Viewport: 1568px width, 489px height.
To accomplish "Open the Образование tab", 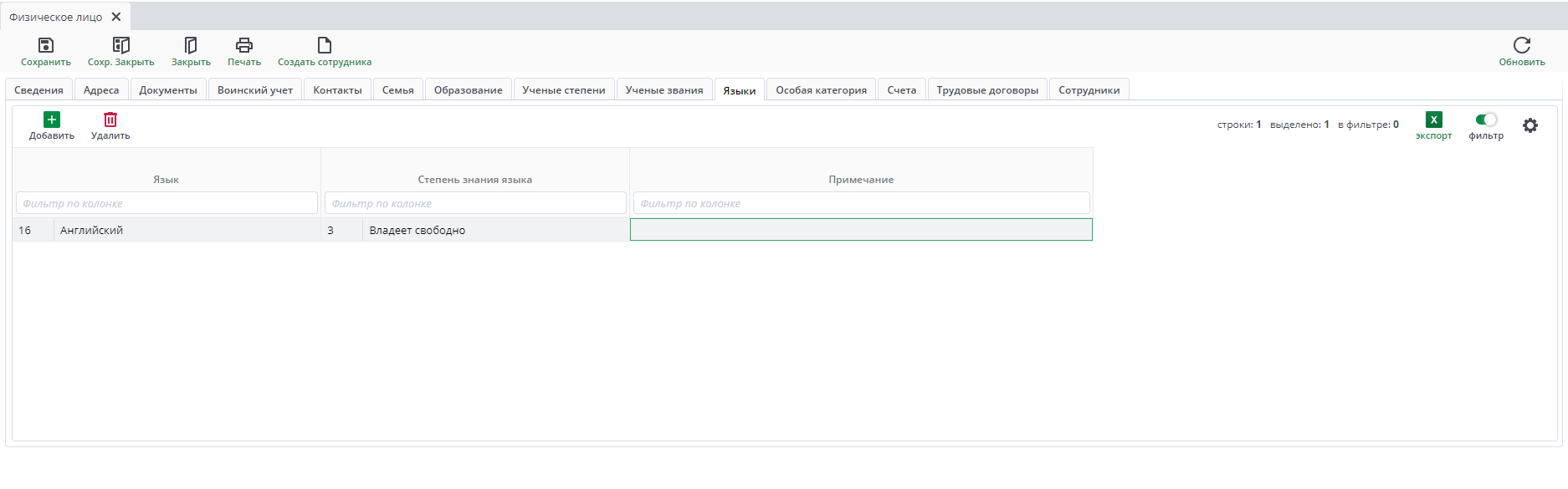I will (468, 90).
